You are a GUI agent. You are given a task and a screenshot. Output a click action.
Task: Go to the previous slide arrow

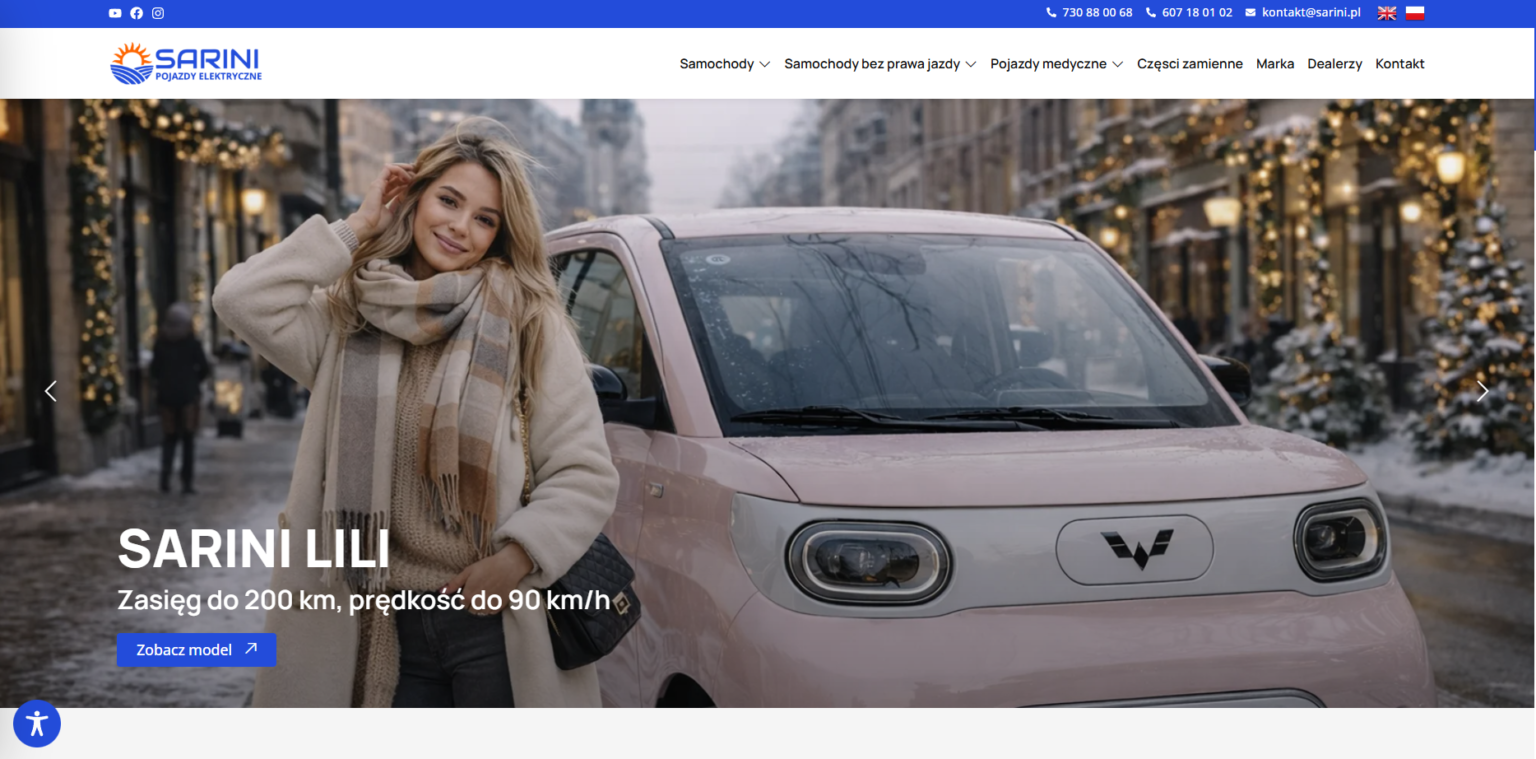coord(51,391)
